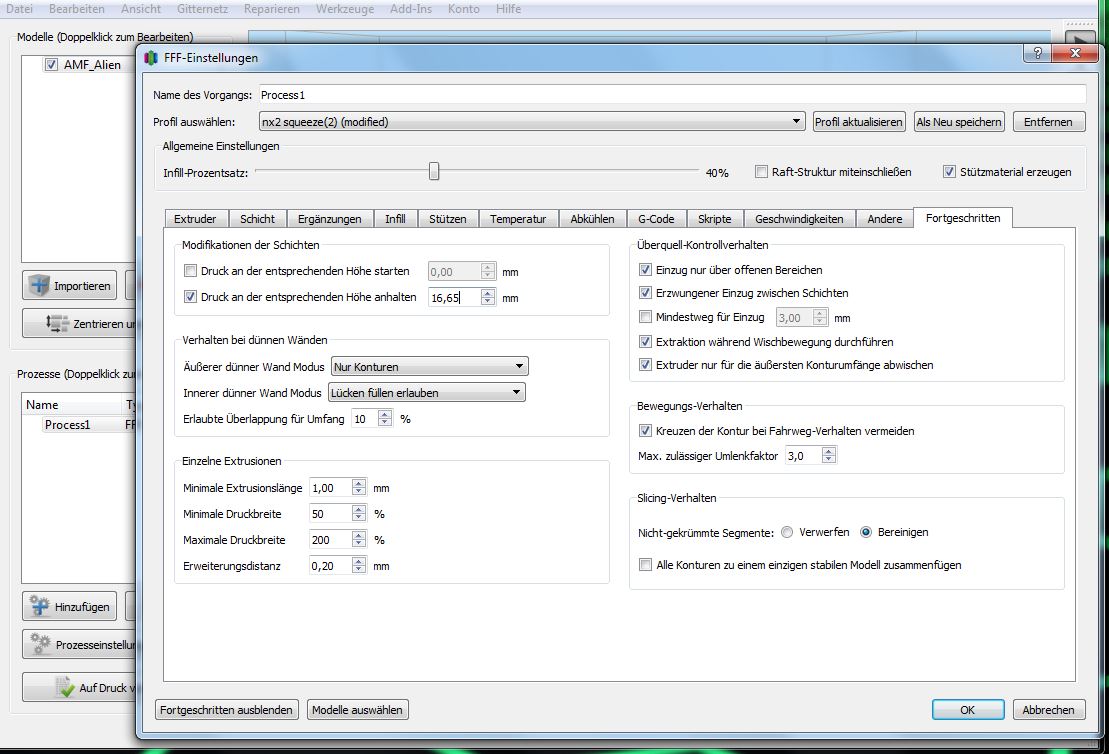Switch to the Geschwindigkeiten tab
Screen dimensions: 1109x754
coord(799,219)
